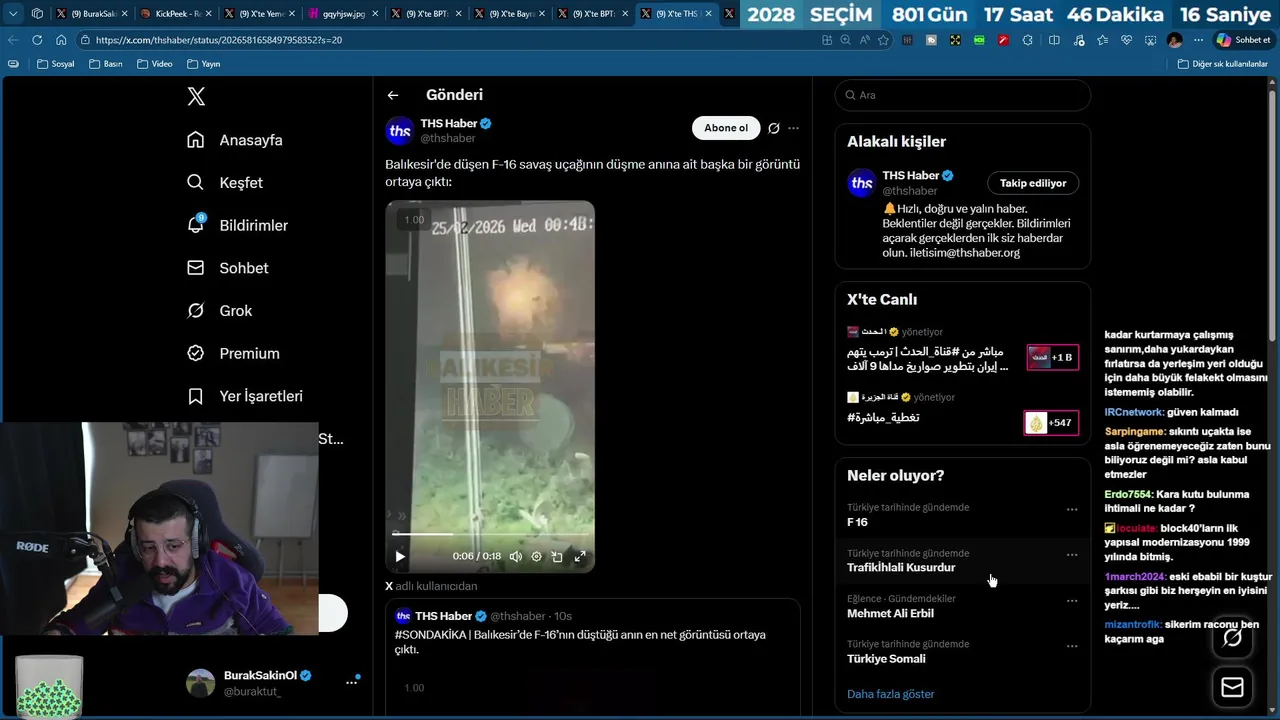Open Keşfet search page
The height and width of the screenshot is (720, 1280).
click(225, 183)
